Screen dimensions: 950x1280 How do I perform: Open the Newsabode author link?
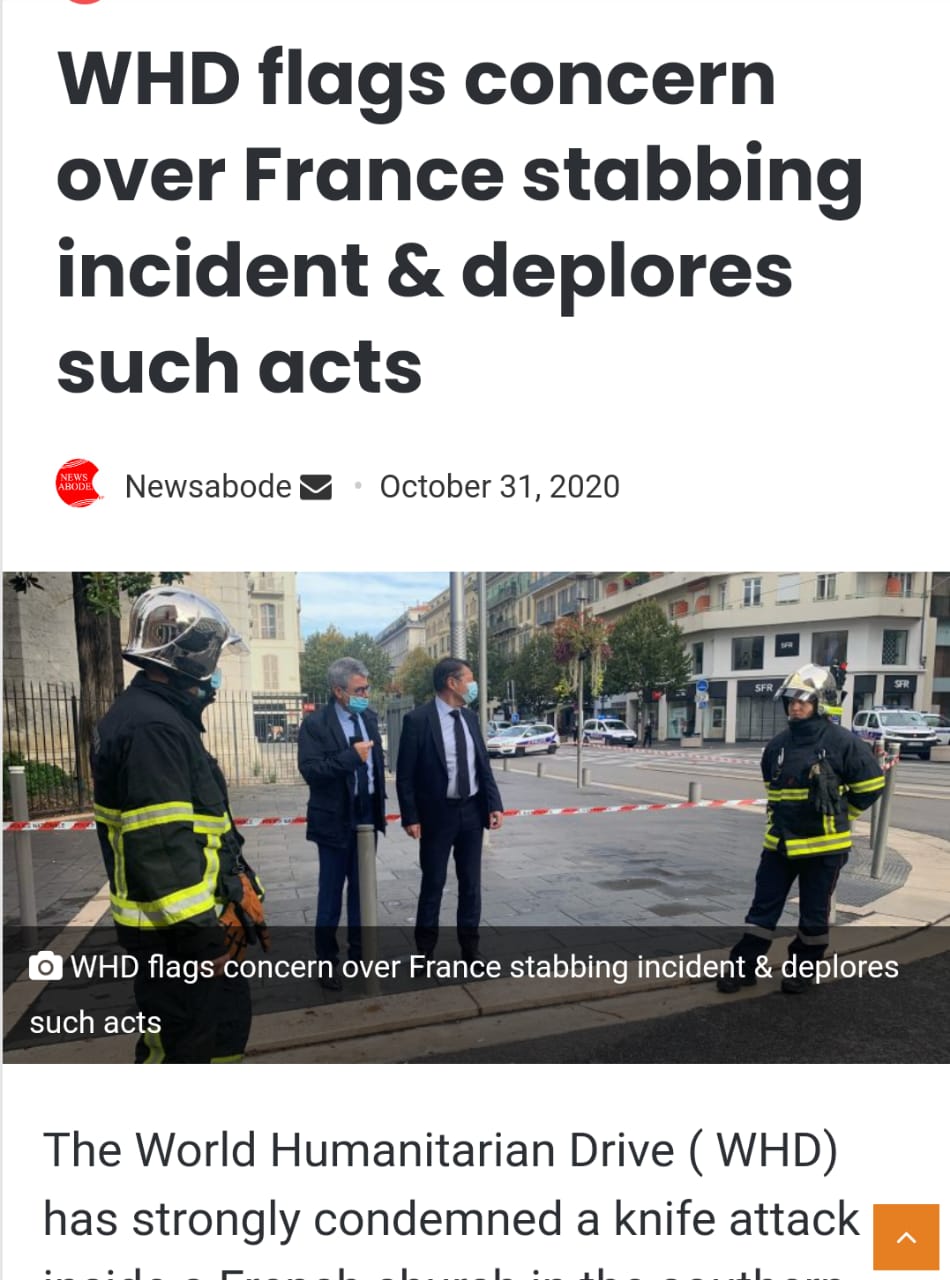(208, 487)
